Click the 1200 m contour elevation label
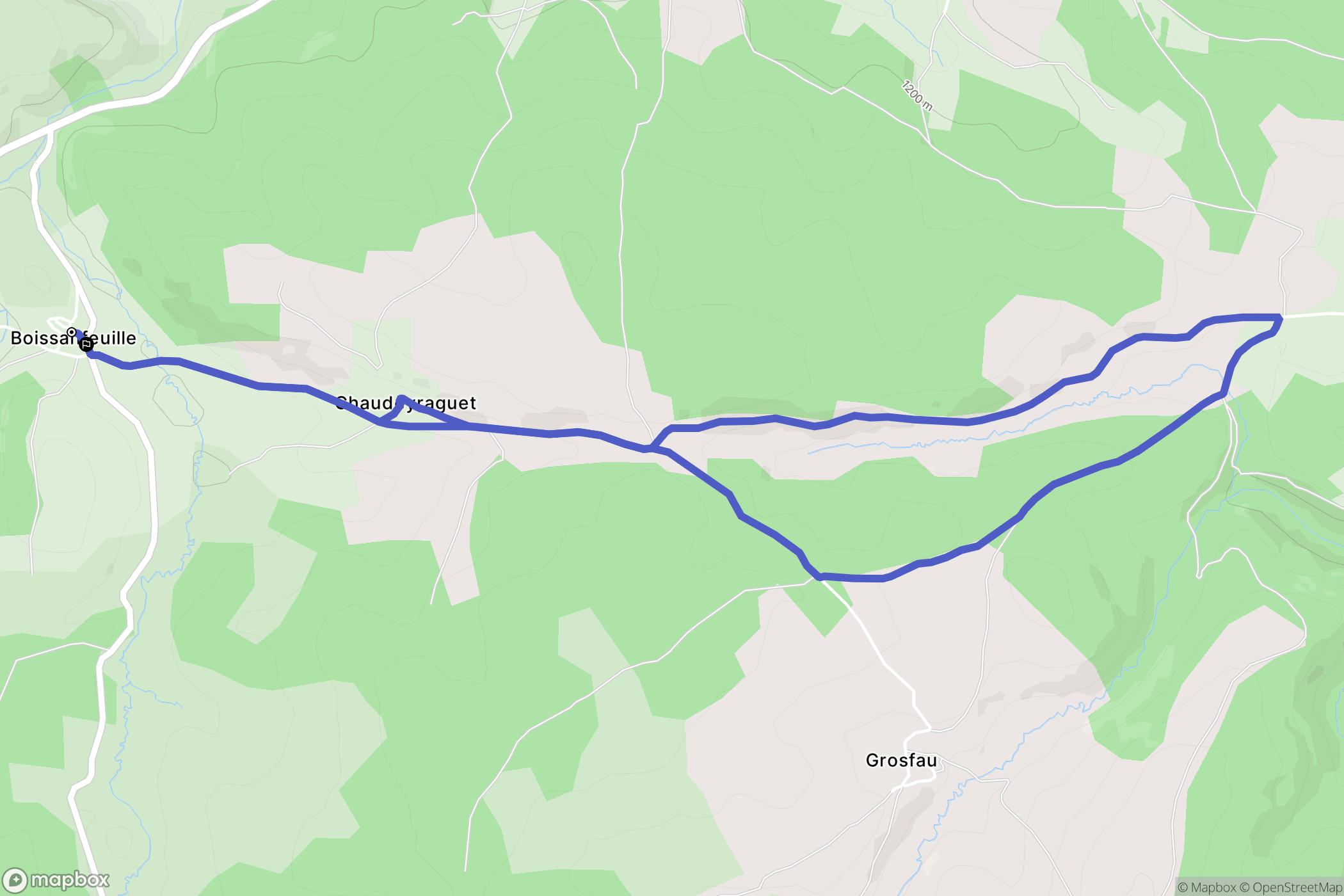The height and width of the screenshot is (896, 1344). pos(917,95)
